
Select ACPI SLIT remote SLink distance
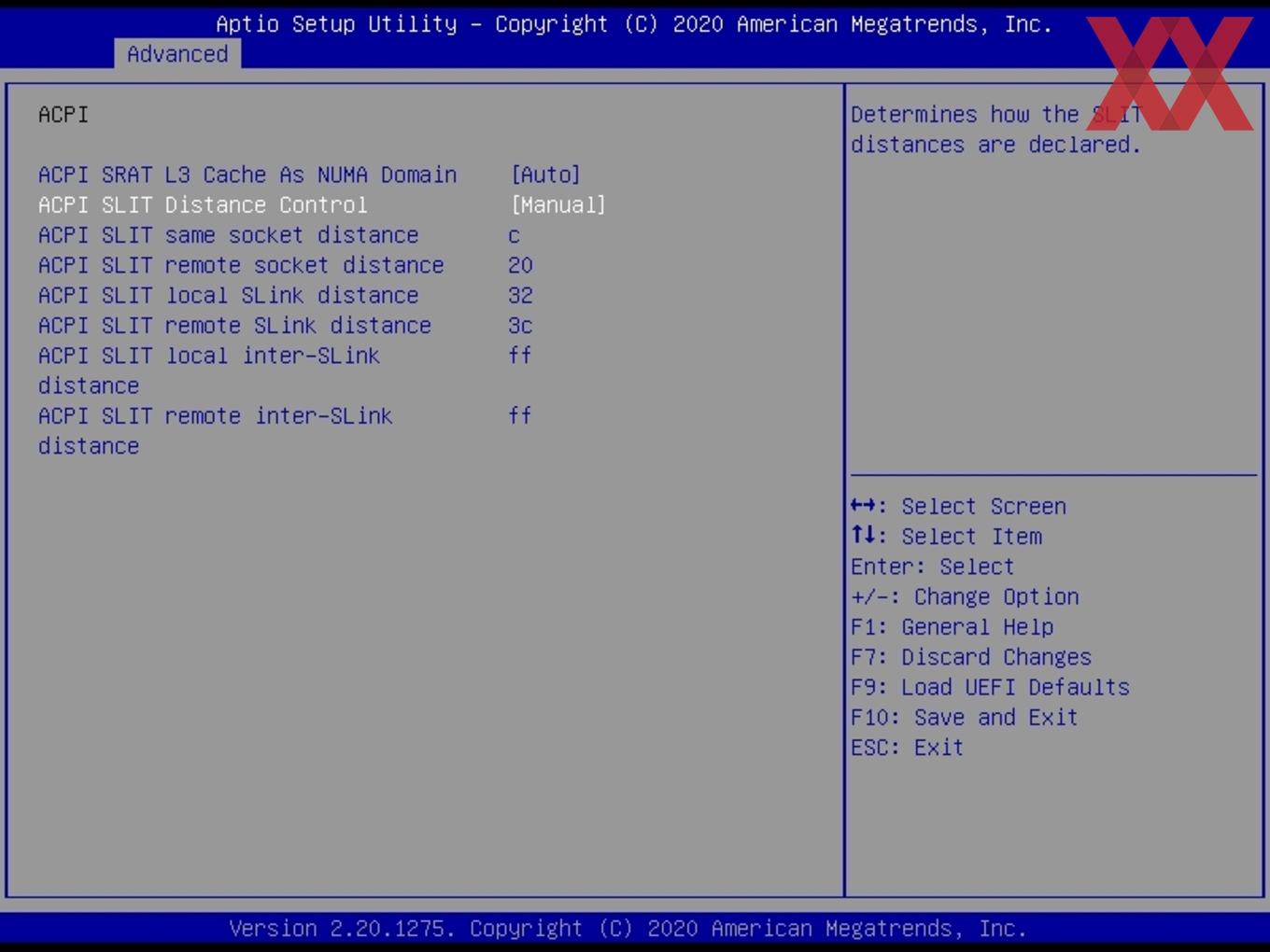234,326
